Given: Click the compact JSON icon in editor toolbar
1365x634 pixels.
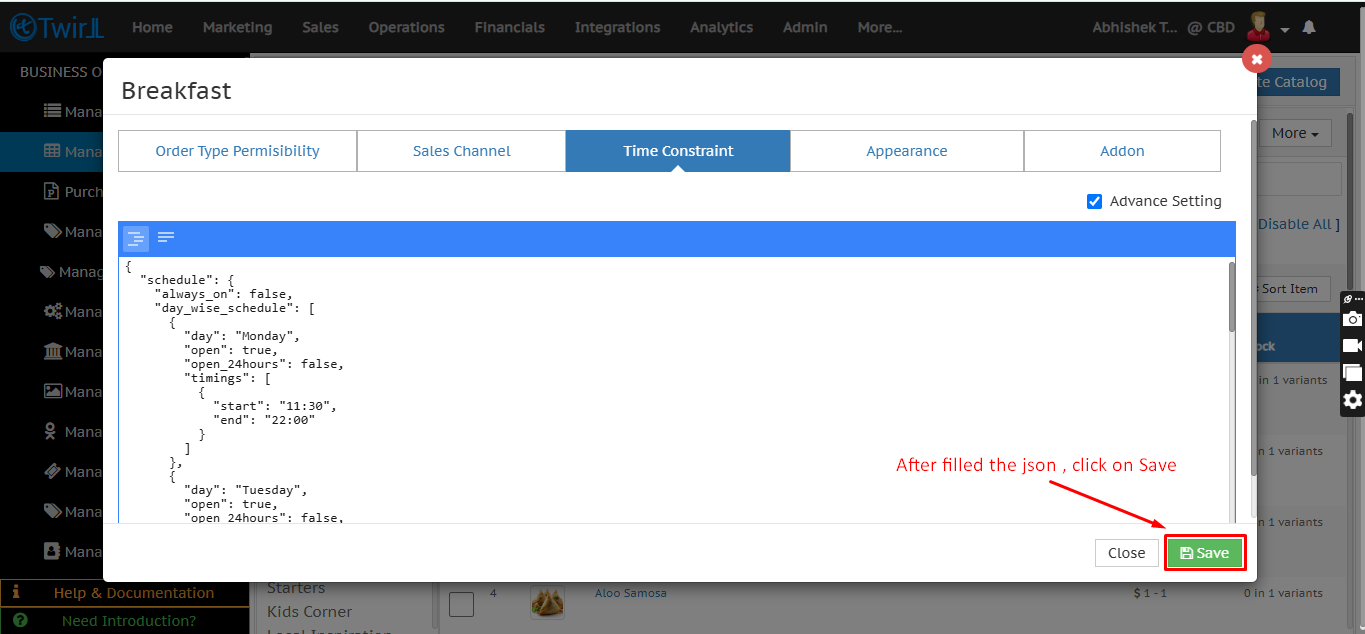Looking at the screenshot, I should coord(166,238).
